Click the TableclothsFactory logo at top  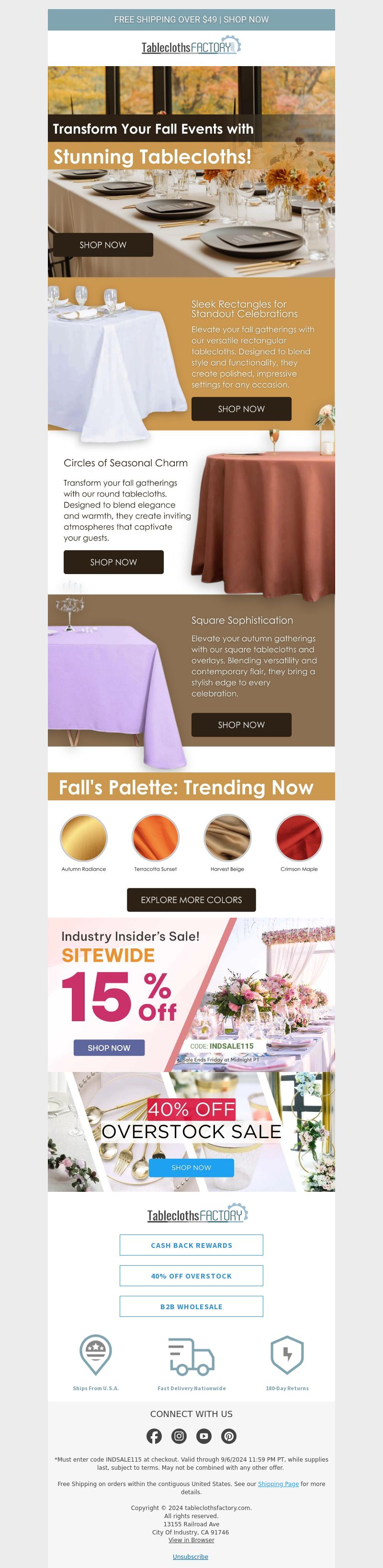pos(191,46)
